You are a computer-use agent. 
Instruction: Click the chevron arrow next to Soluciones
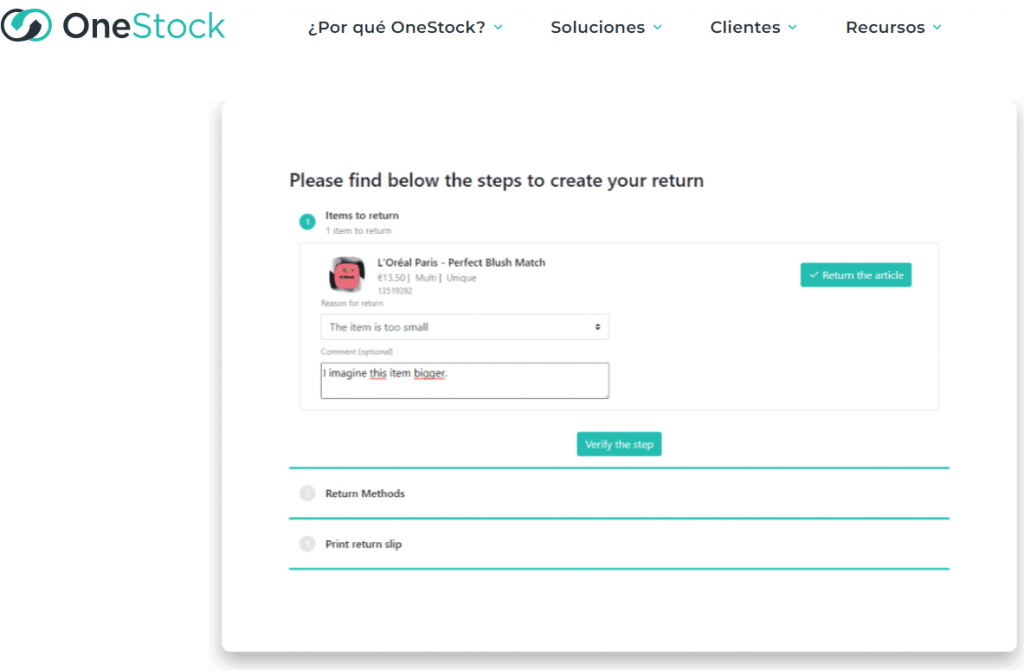[657, 27]
